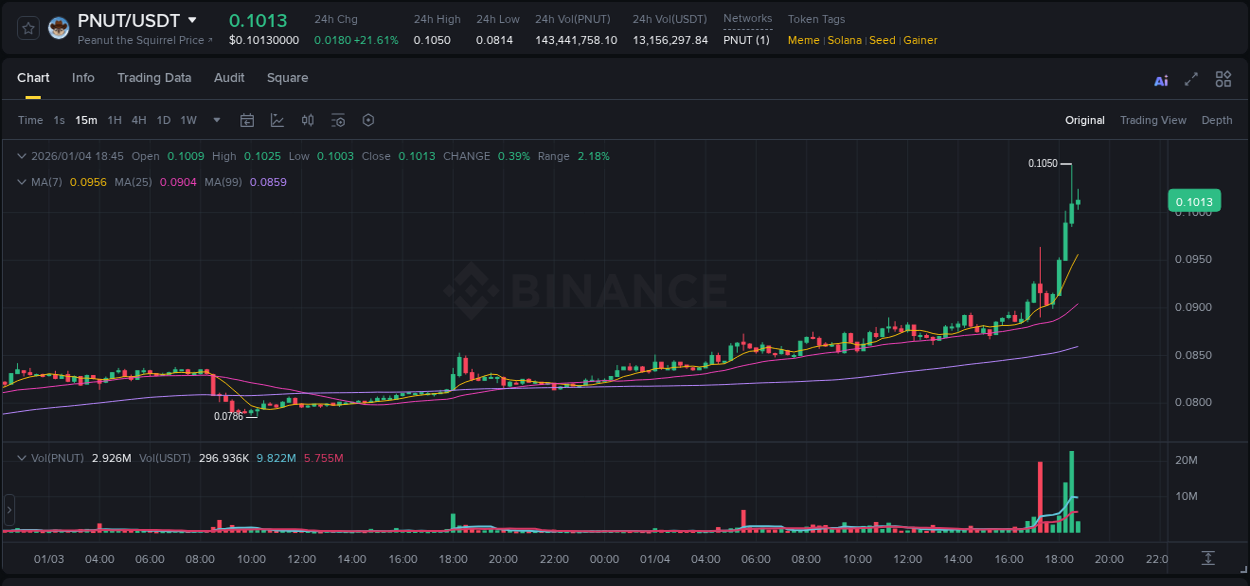Open chart settings via the hexagon icon
Viewport: 1250px width, 586px height.
tap(368, 120)
